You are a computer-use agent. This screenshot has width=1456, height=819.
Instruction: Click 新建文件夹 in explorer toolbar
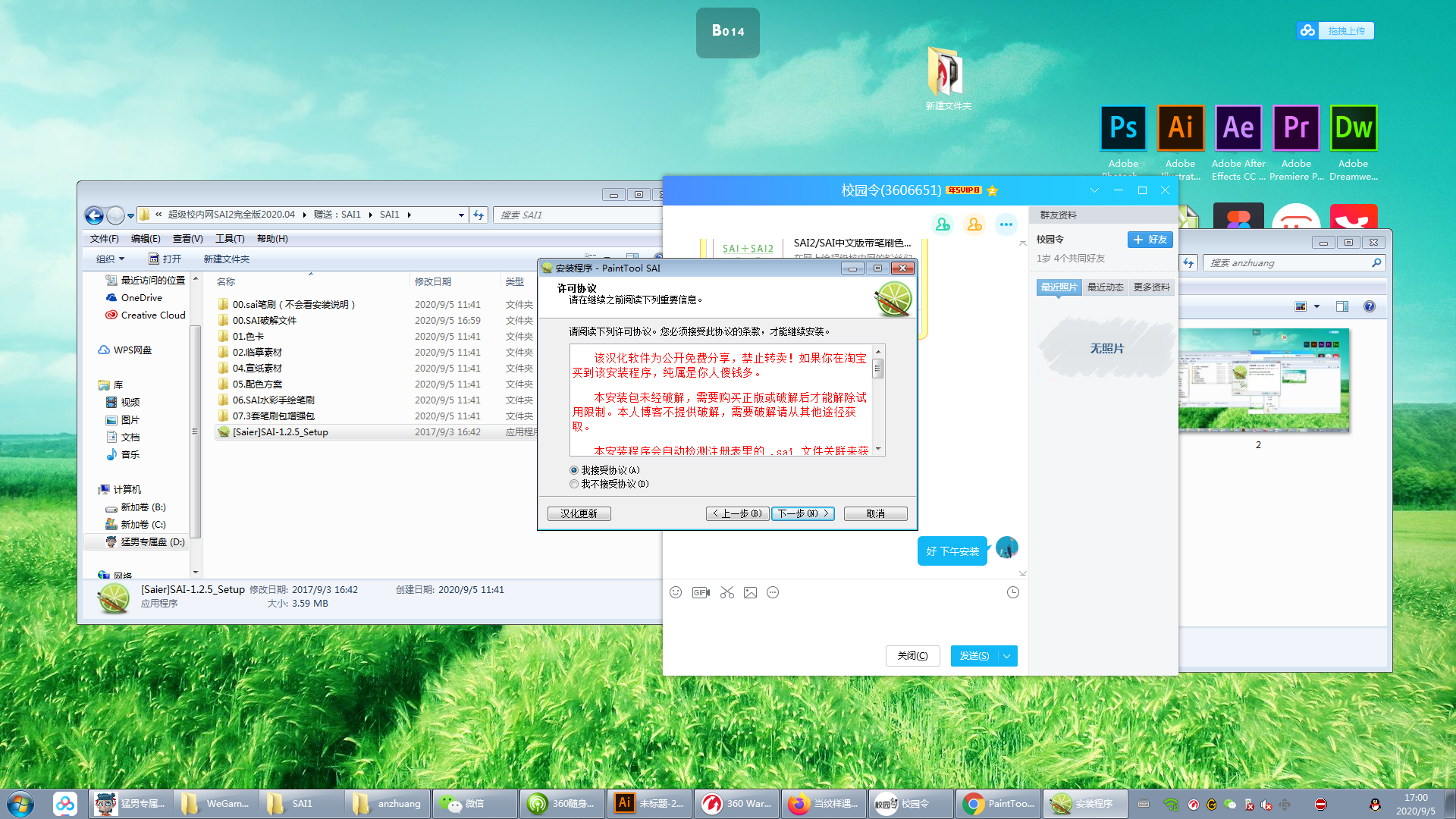[x=226, y=259]
